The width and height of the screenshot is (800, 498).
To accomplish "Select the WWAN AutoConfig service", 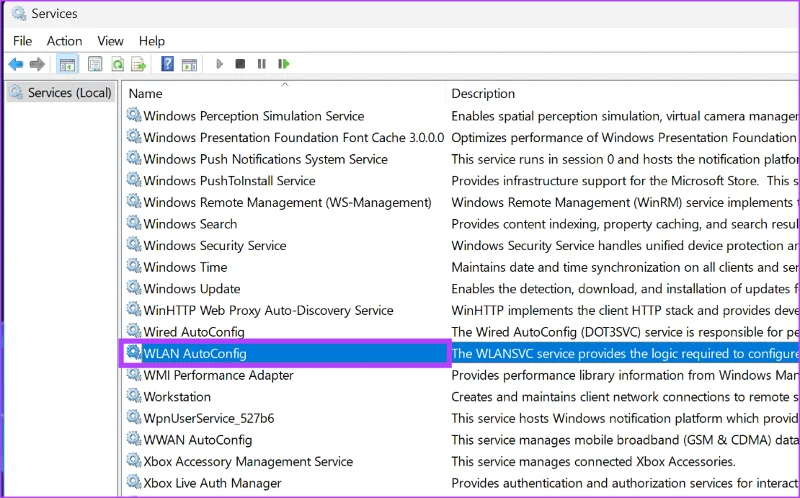I will [197, 440].
